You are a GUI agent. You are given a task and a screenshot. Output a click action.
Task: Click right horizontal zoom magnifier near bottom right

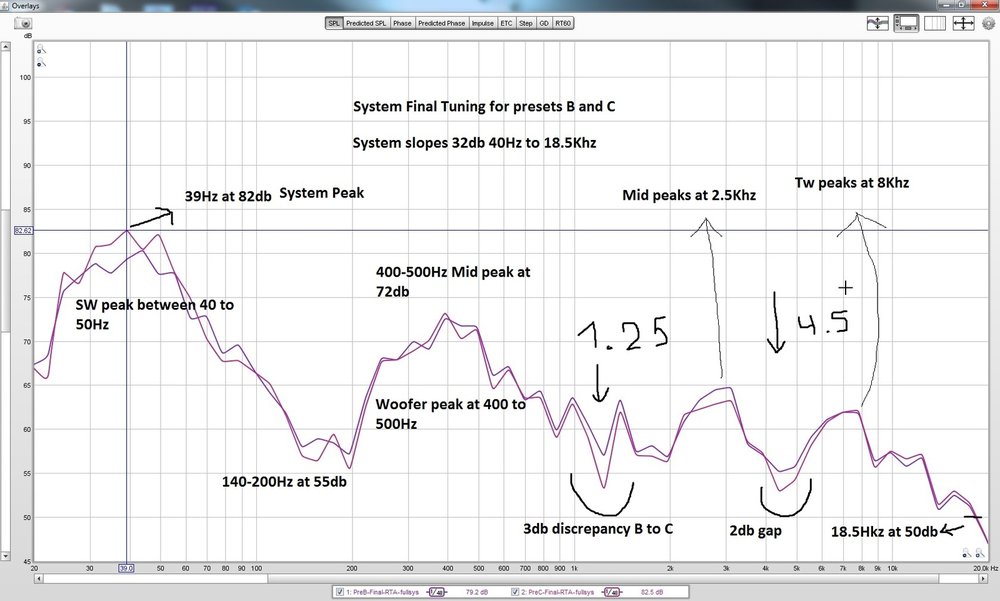[979, 553]
